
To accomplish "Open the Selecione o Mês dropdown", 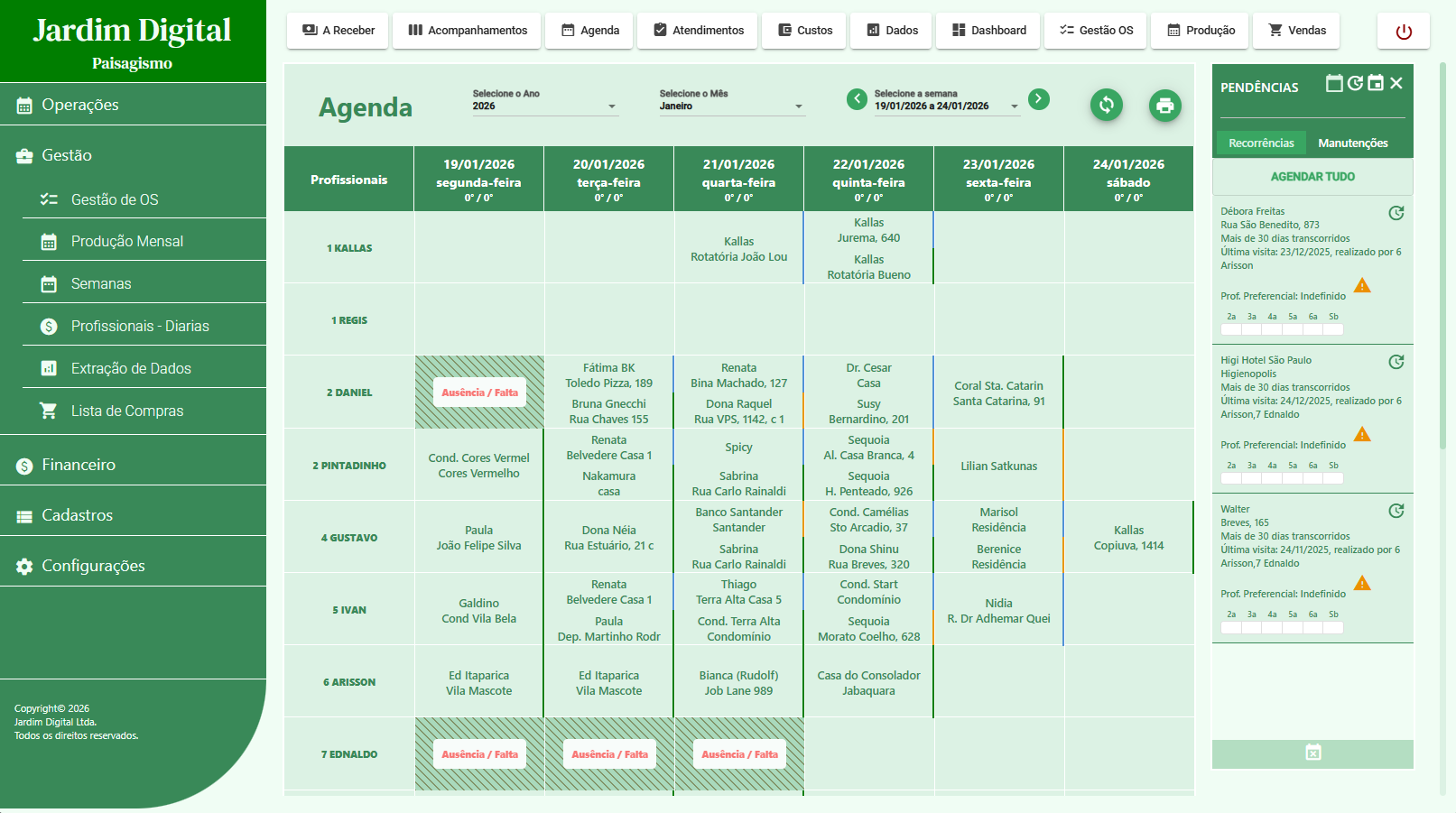I will (731, 106).
